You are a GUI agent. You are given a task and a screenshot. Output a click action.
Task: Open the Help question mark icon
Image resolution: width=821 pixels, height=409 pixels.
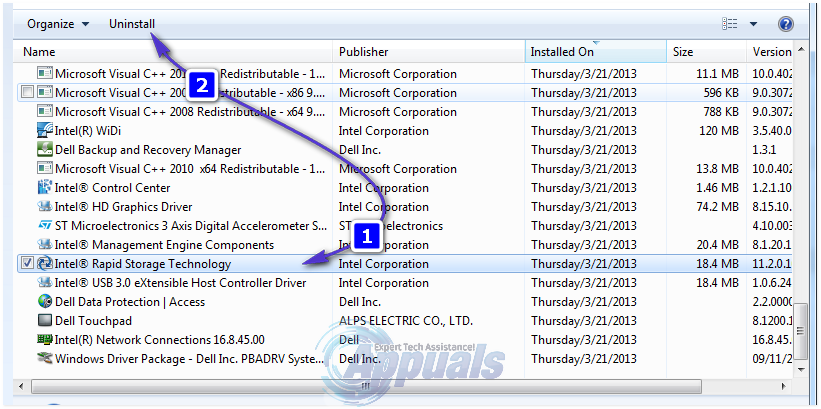tap(786, 24)
